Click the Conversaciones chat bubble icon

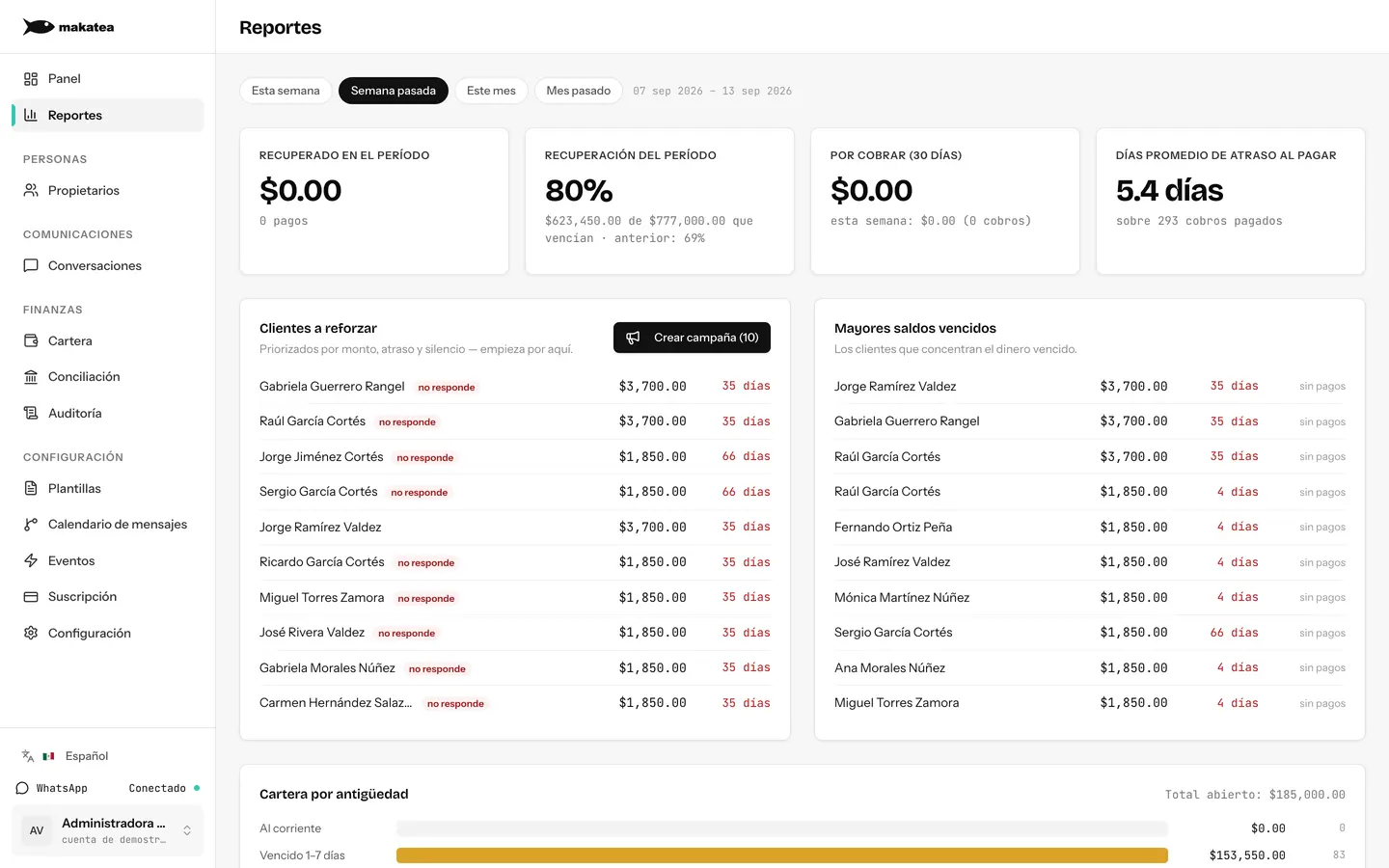(31, 265)
